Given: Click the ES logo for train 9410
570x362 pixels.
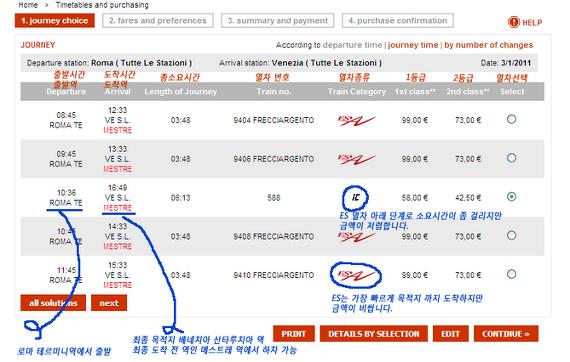Looking at the screenshot, I should (x=356, y=275).
